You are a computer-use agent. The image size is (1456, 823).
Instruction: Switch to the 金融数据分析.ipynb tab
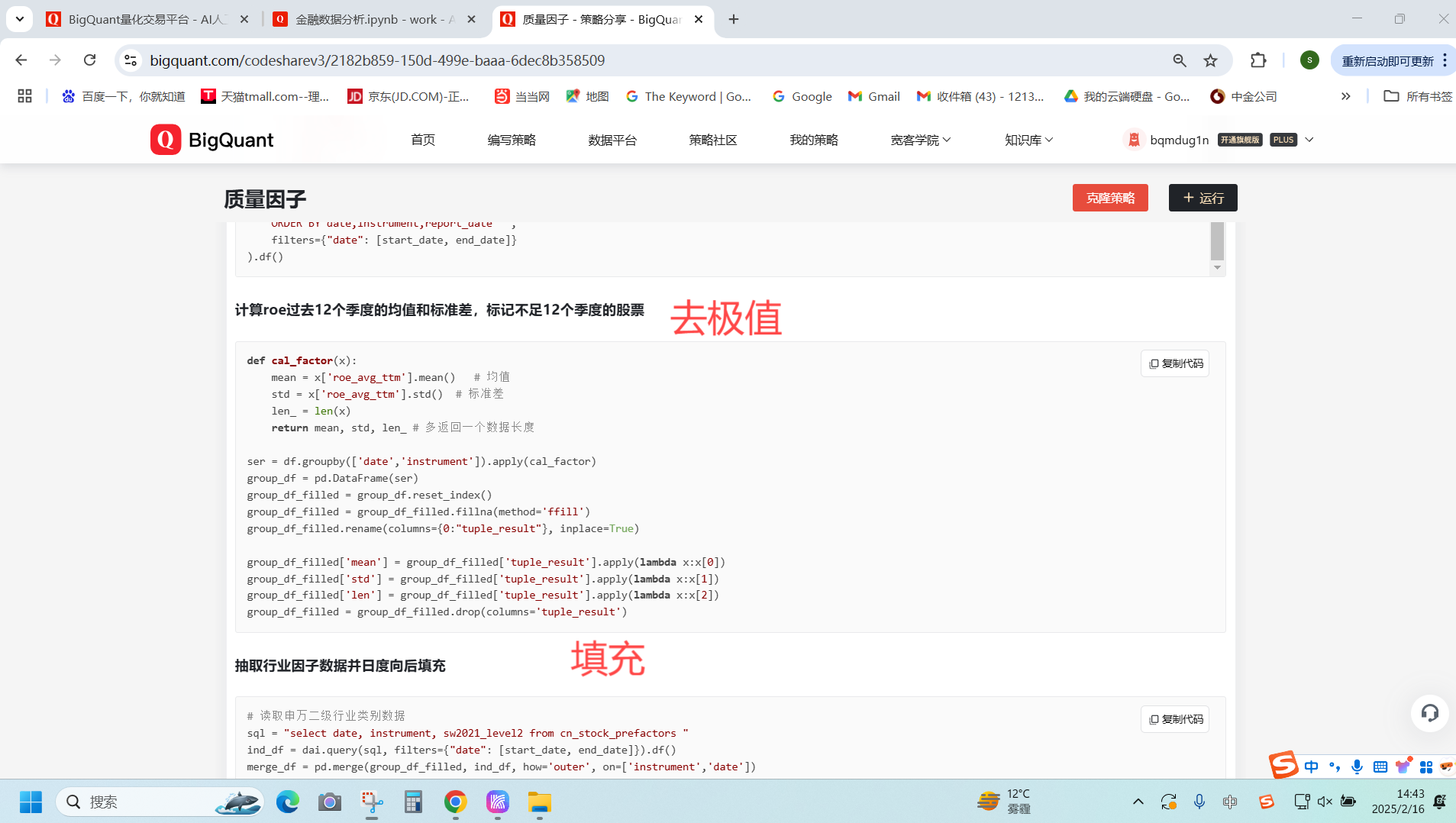click(374, 19)
